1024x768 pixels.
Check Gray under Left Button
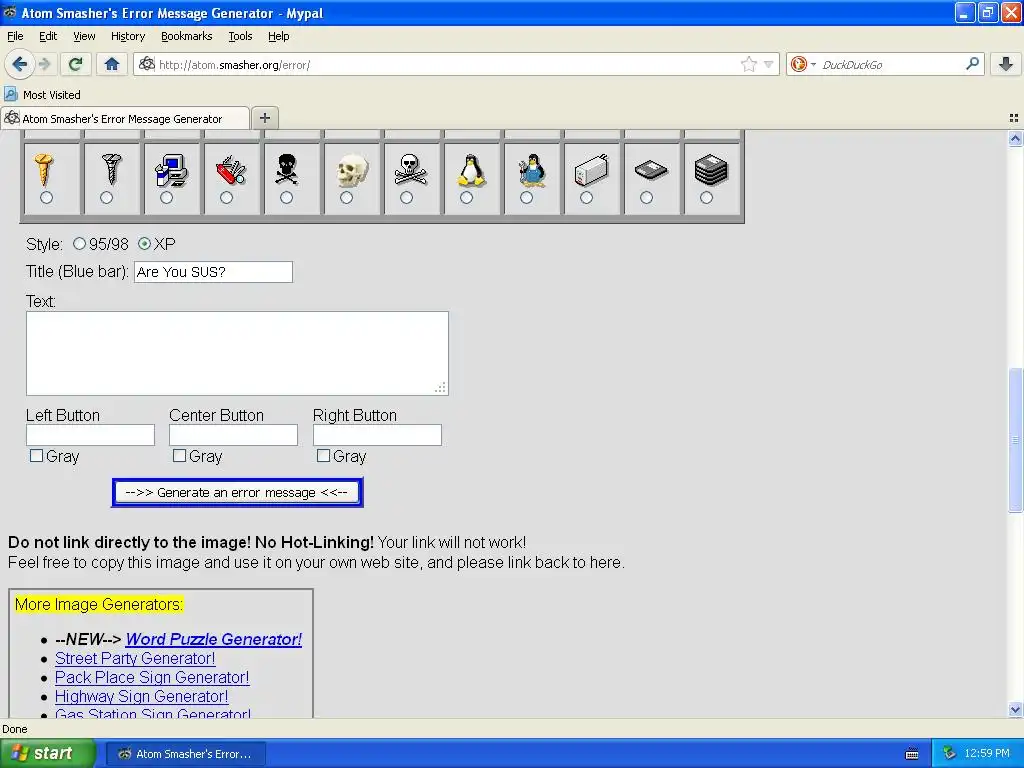(x=37, y=456)
